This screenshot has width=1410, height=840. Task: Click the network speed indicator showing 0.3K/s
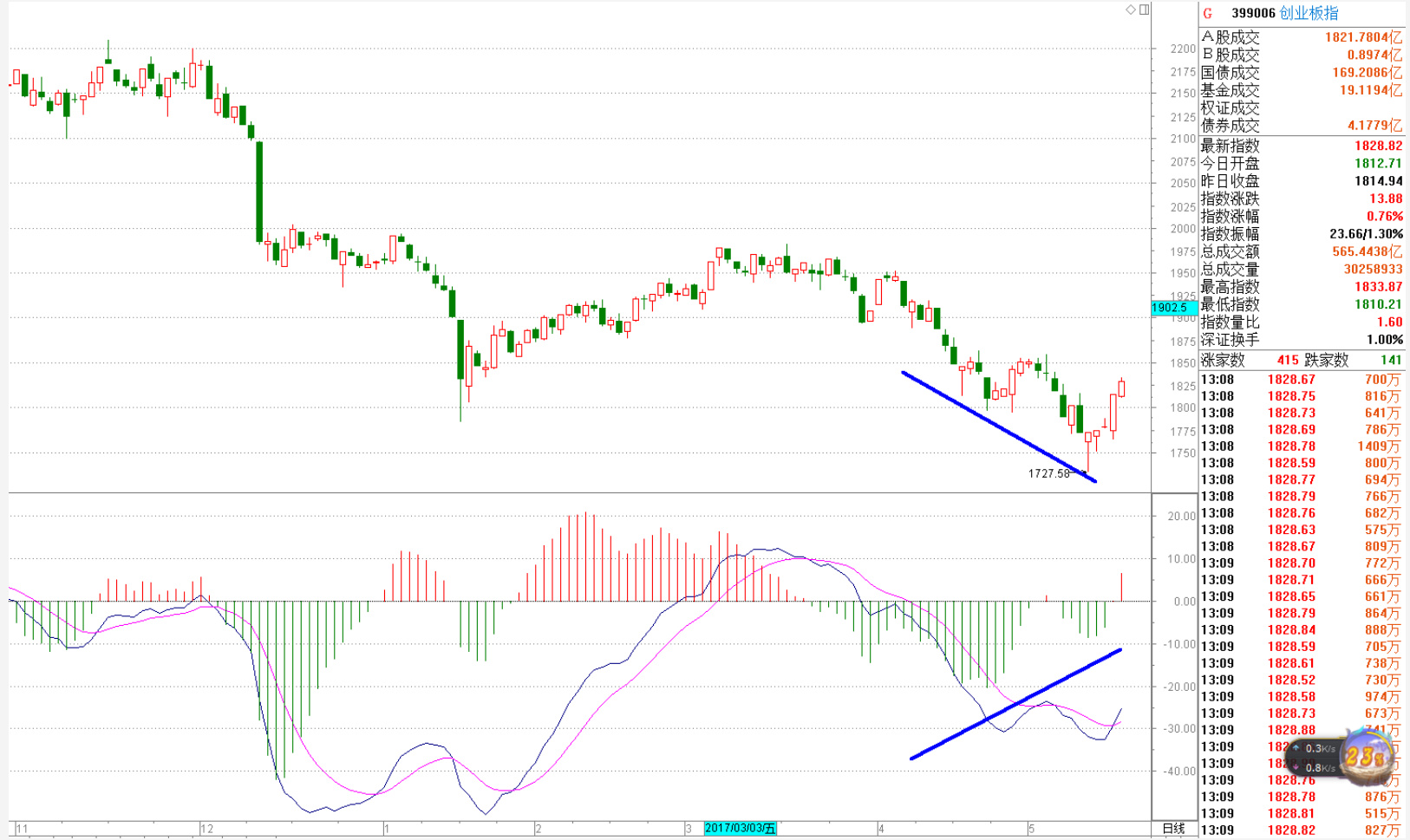pyautogui.click(x=1315, y=749)
